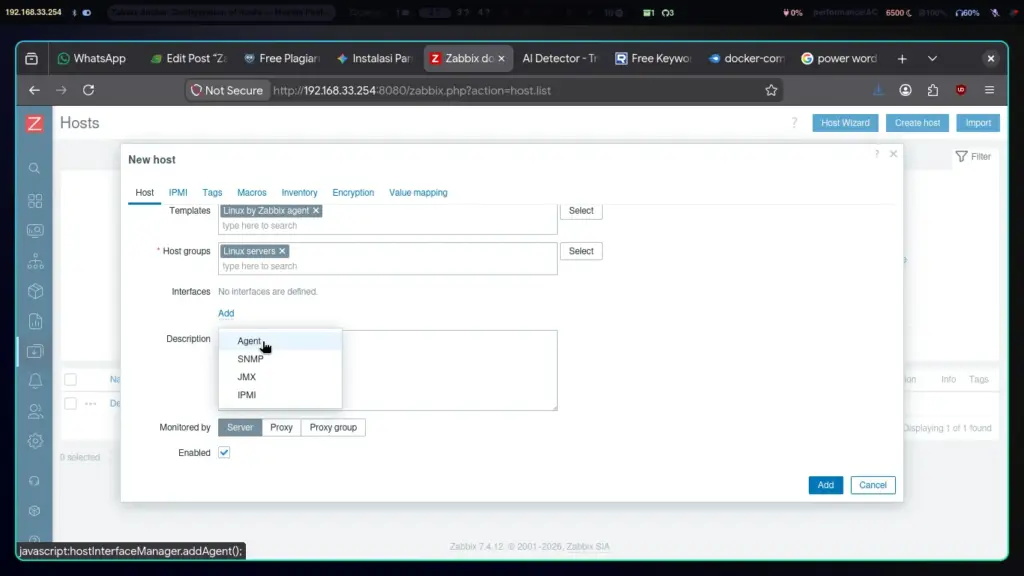Open the Host Wizard button
1024x576 pixels.
click(845, 123)
